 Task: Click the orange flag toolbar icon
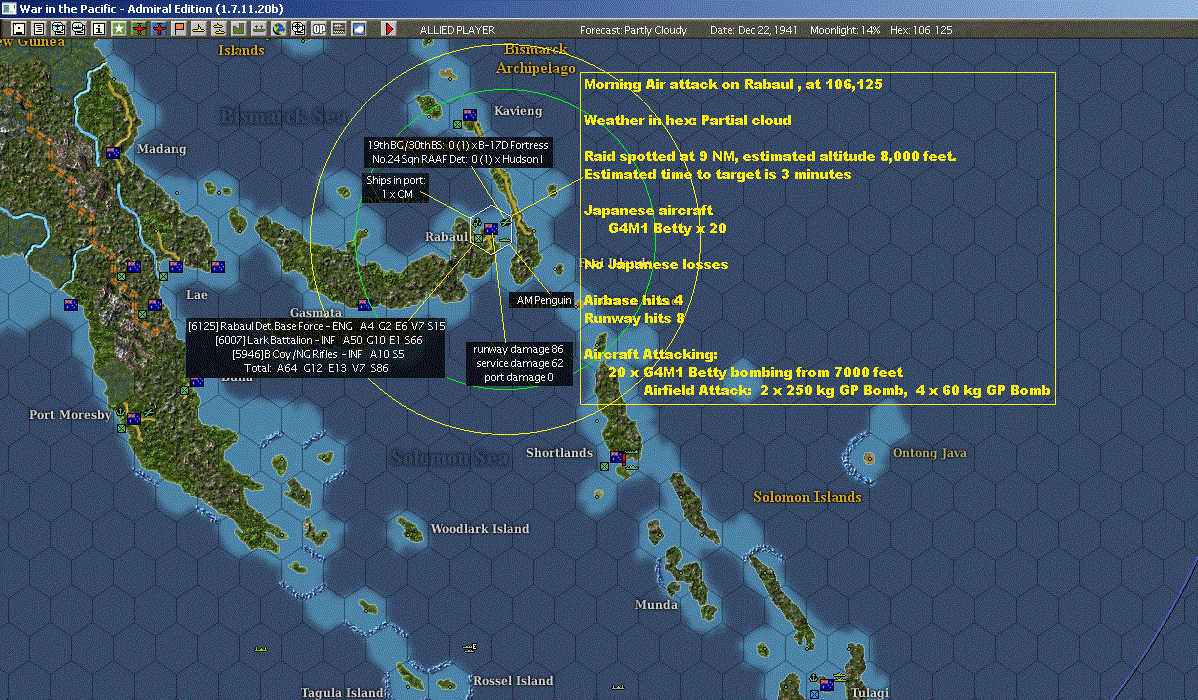179,29
